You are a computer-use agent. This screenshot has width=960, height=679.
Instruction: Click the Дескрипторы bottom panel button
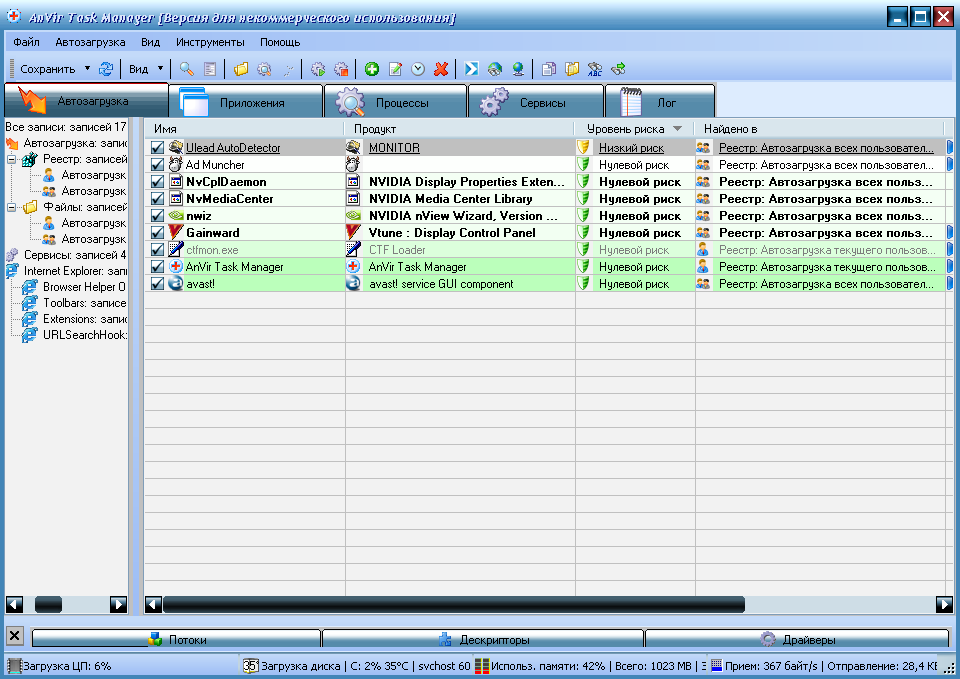[483, 639]
